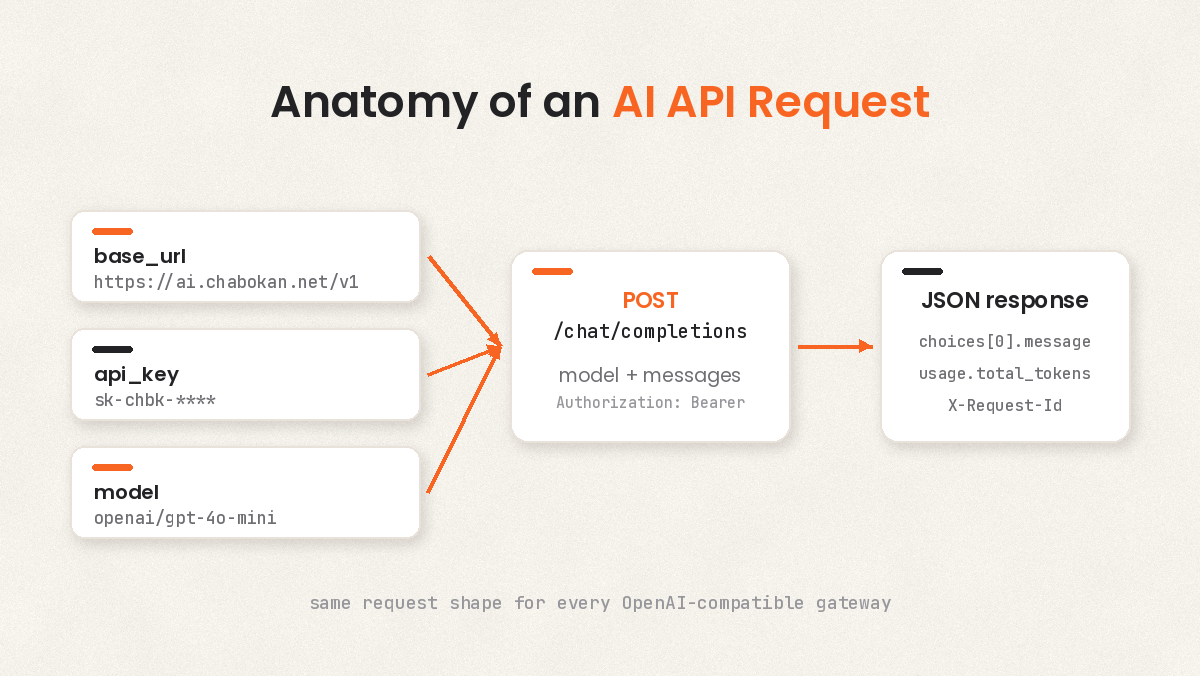Click the footer caption about OpenAI-compatible gateway
Image resolution: width=1200 pixels, height=676 pixels.
(x=600, y=603)
